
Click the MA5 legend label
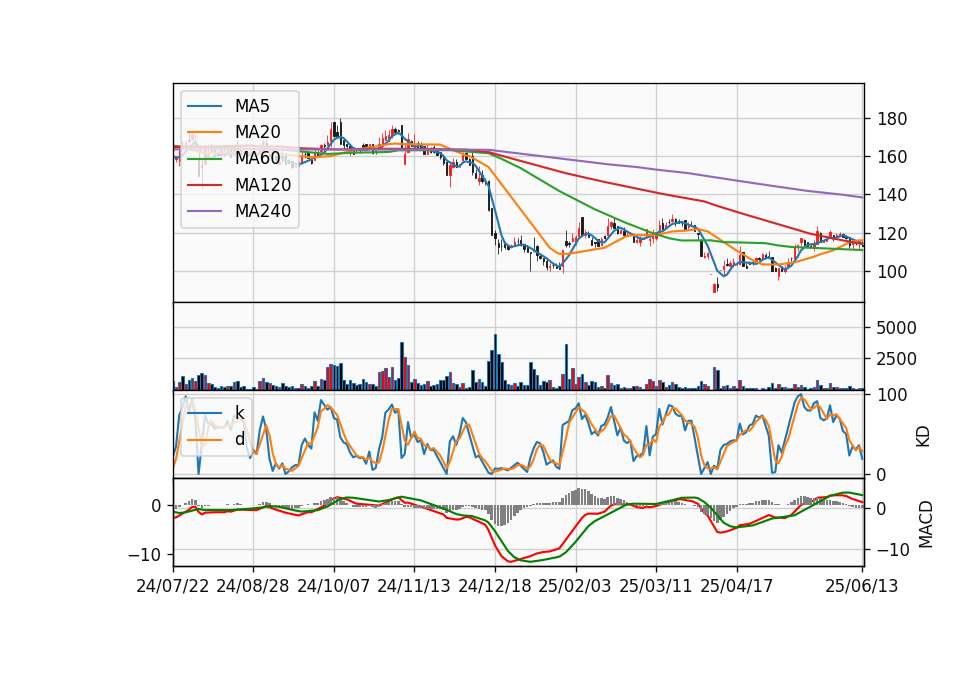[252, 106]
